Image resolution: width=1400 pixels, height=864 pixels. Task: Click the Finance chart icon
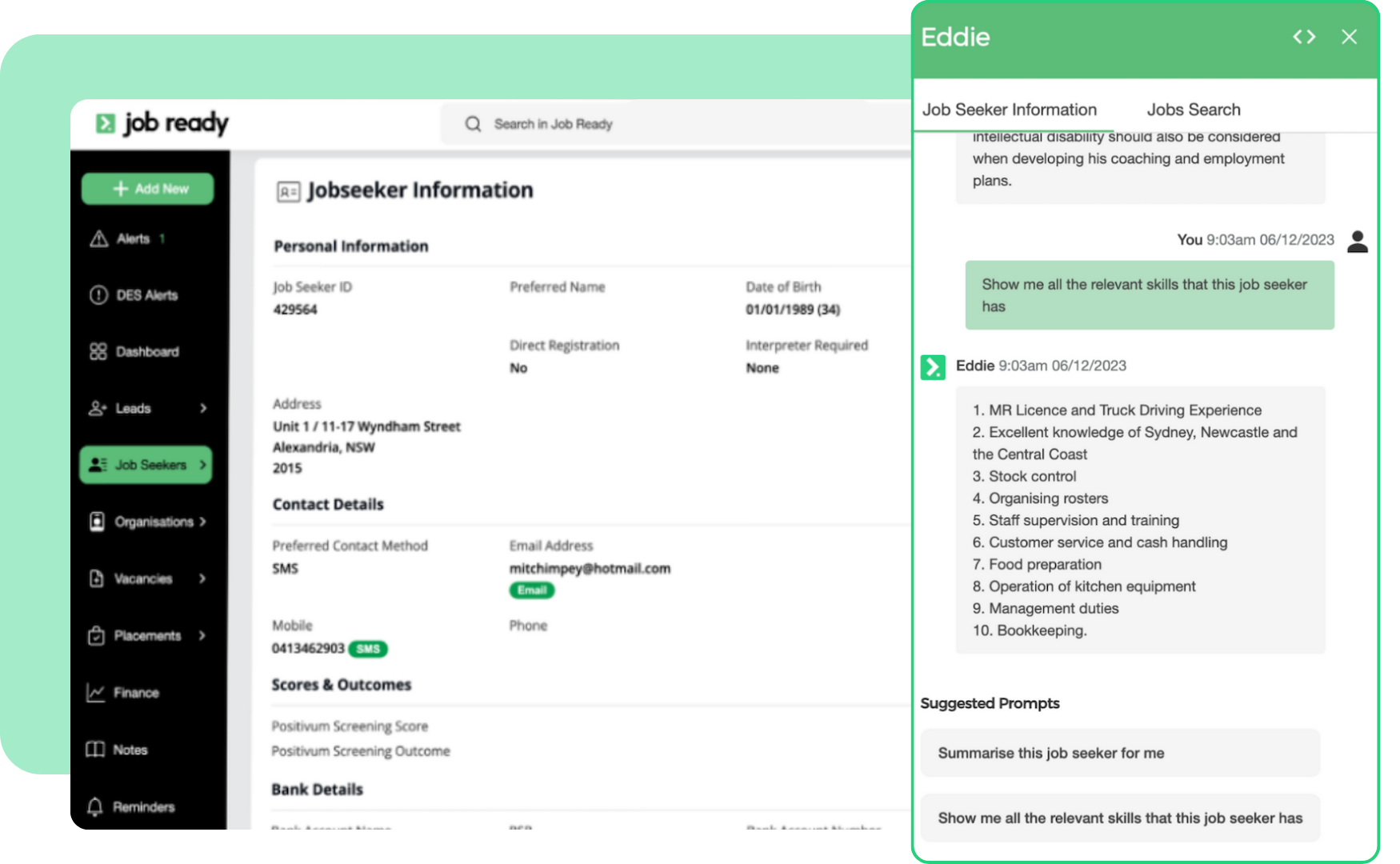(x=96, y=693)
